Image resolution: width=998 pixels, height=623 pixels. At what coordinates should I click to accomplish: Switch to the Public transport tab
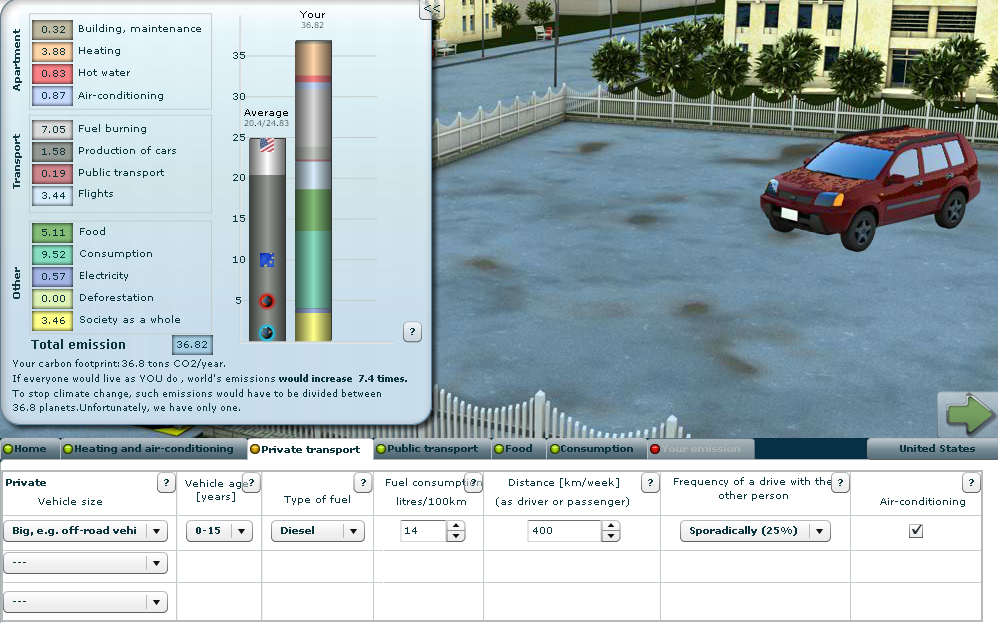pos(432,449)
